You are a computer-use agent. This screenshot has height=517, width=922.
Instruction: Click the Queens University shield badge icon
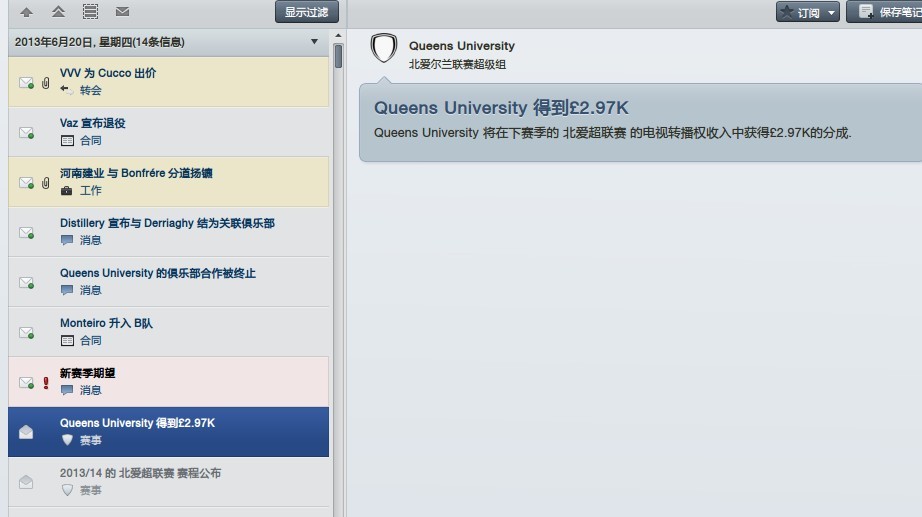(x=384, y=49)
